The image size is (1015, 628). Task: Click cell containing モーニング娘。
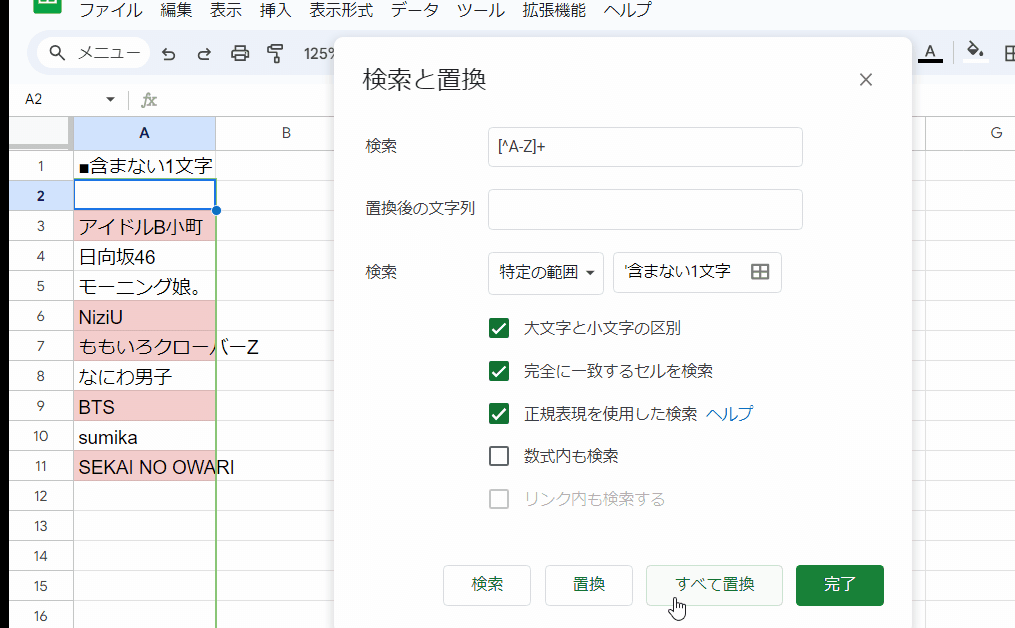[x=144, y=286]
